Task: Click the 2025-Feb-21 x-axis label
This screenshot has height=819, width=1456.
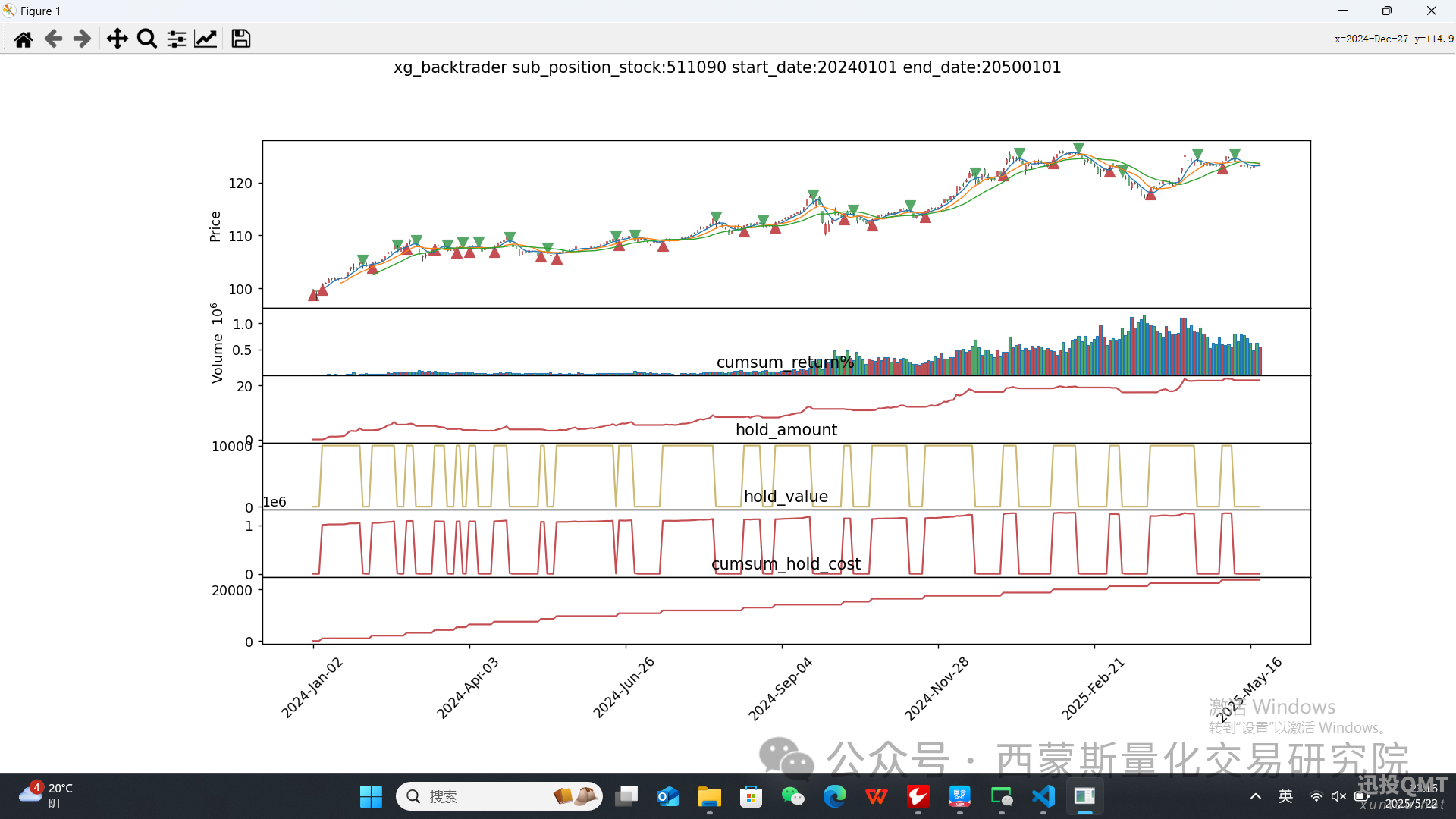Action: [1093, 689]
